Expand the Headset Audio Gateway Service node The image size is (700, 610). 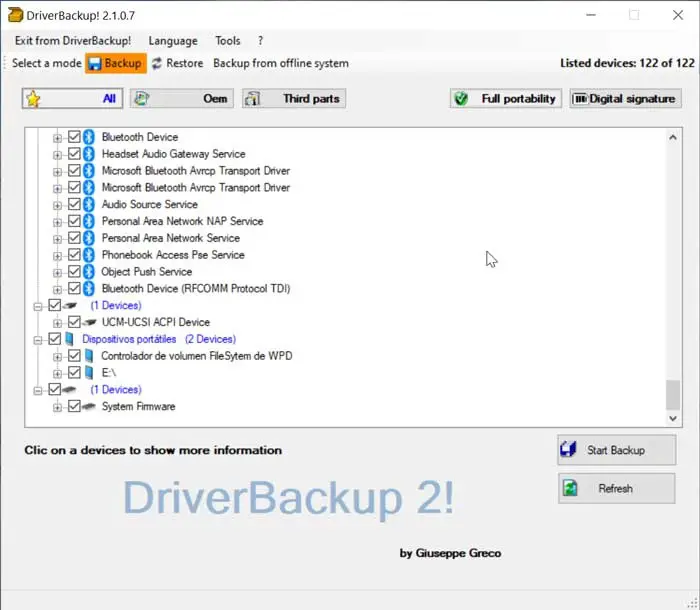click(x=57, y=155)
